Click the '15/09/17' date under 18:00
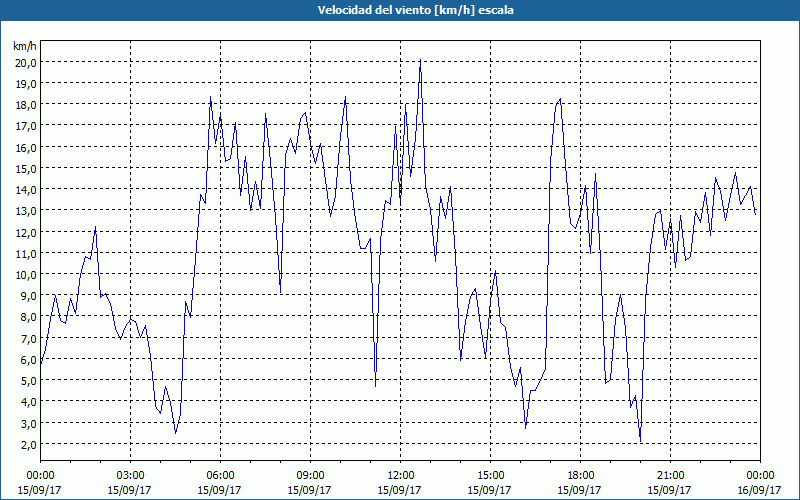 coord(580,490)
